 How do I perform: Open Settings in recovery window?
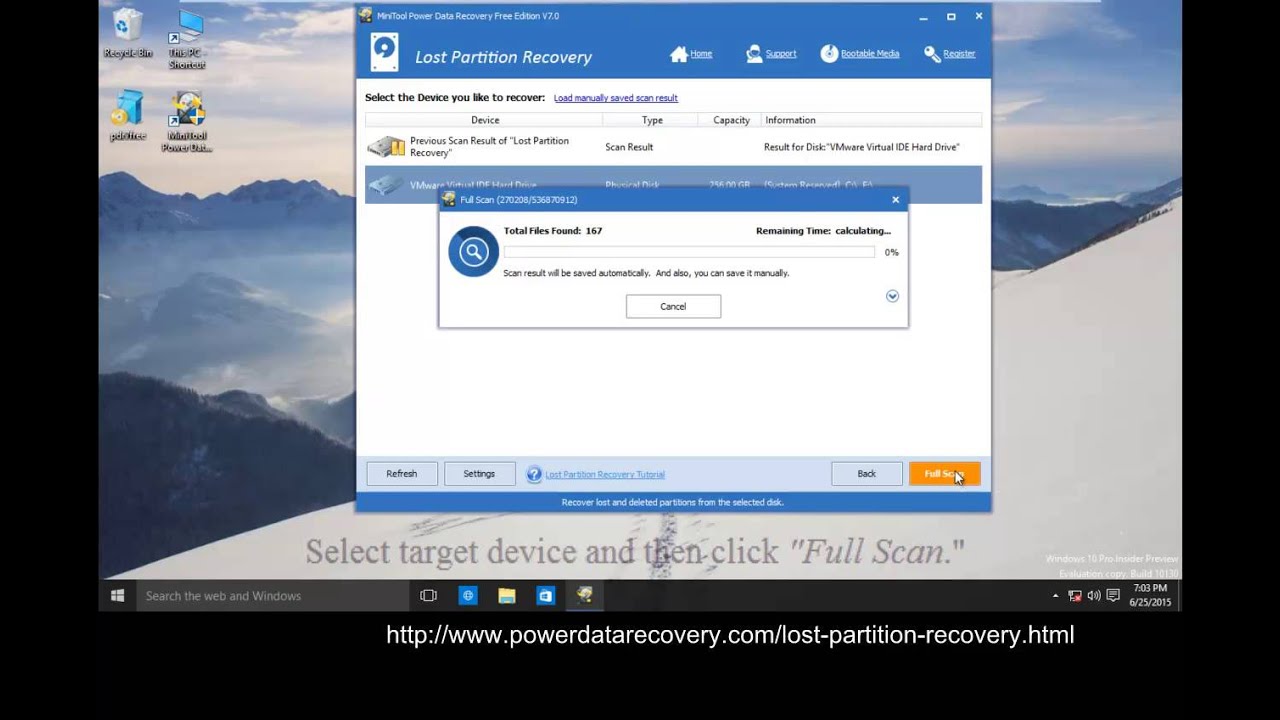point(479,474)
